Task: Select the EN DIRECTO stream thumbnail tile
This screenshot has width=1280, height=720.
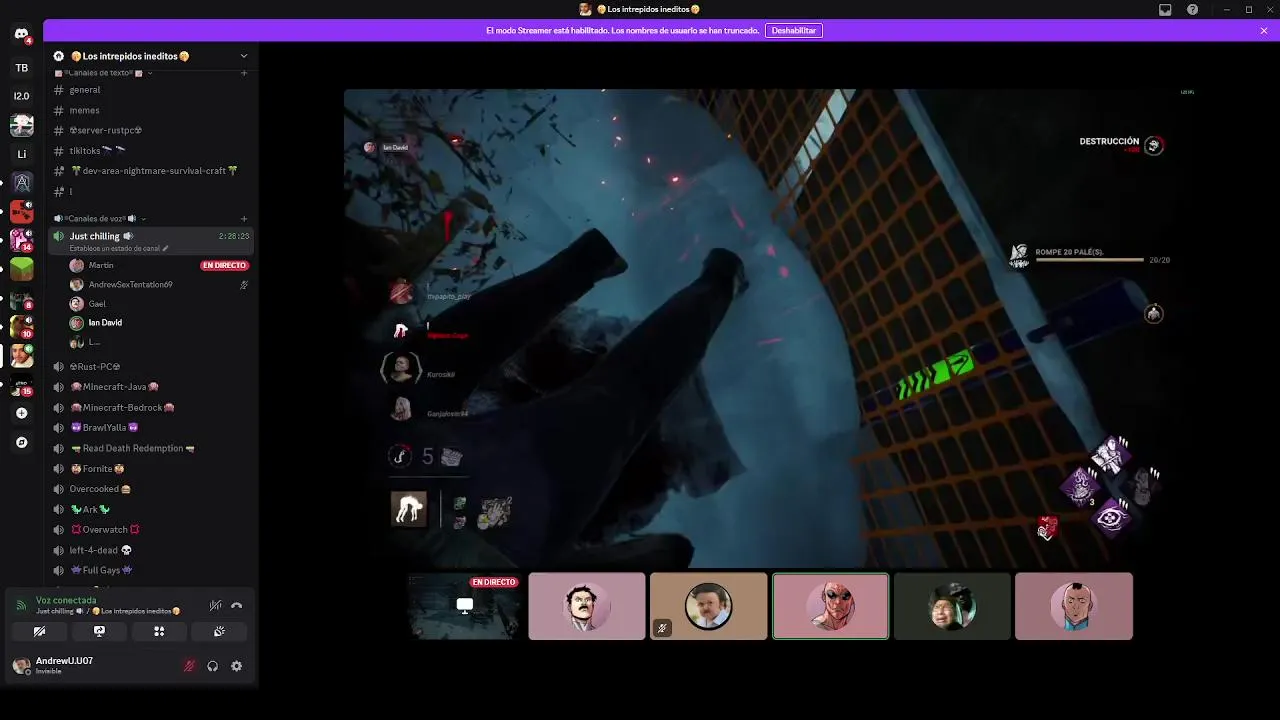Action: click(465, 606)
